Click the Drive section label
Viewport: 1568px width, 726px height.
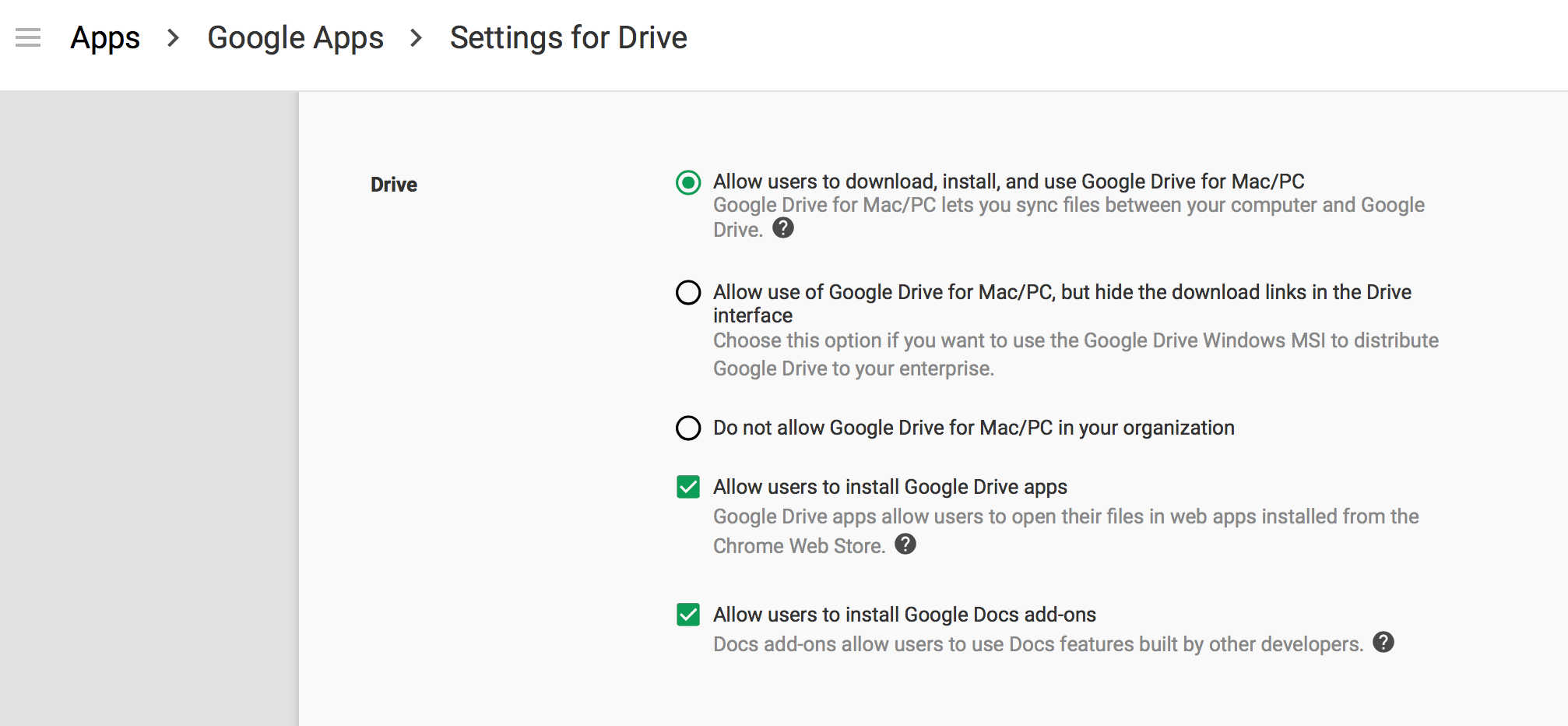click(394, 185)
